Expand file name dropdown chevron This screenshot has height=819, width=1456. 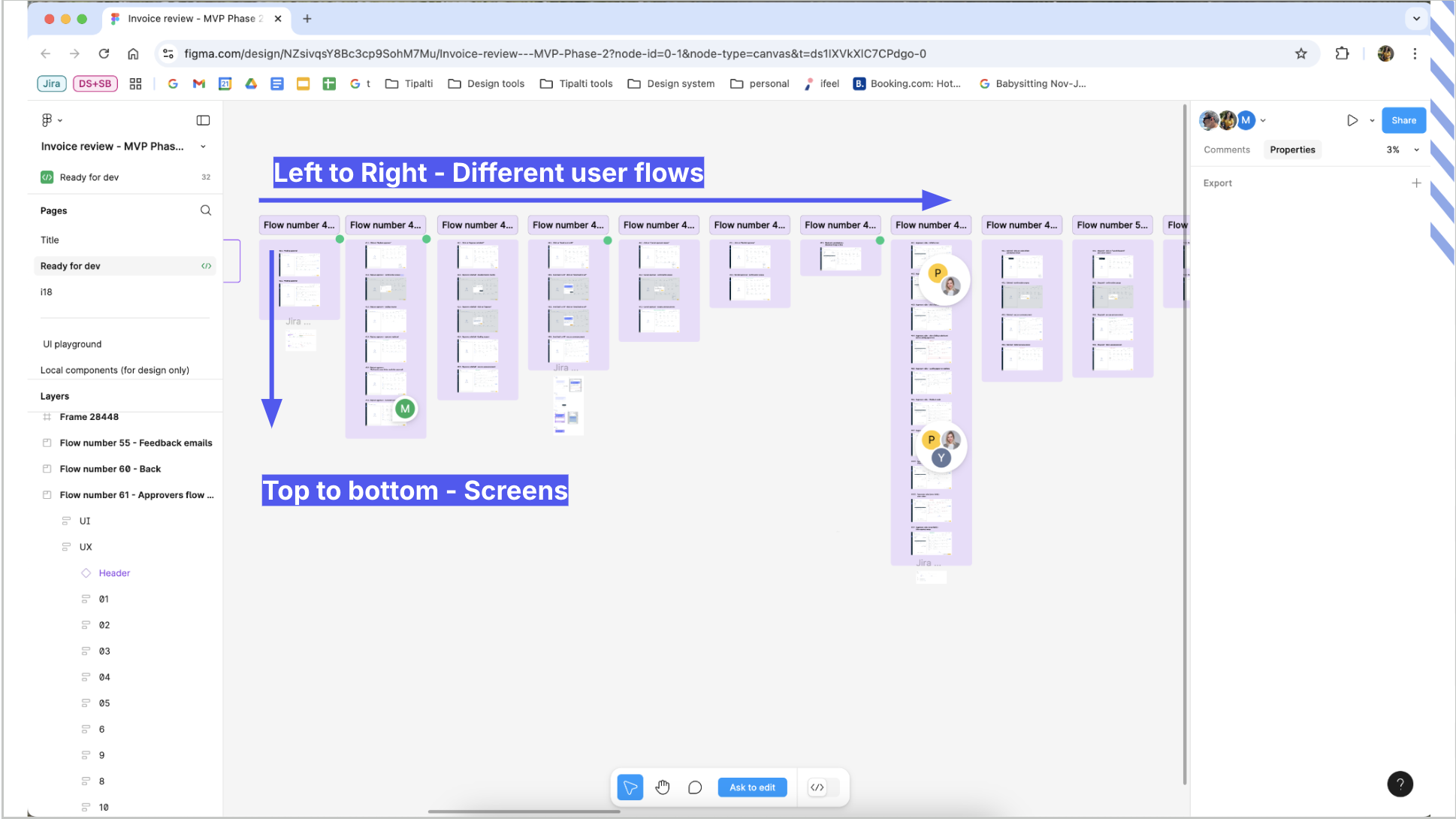point(203,147)
